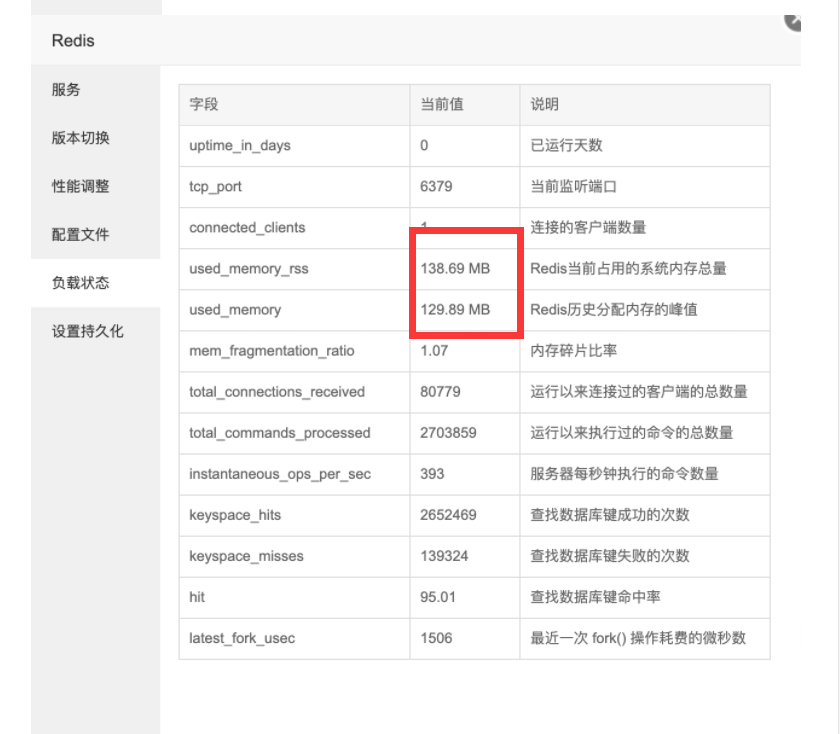Click the 0 uptime days value
840x734 pixels.
424,145
